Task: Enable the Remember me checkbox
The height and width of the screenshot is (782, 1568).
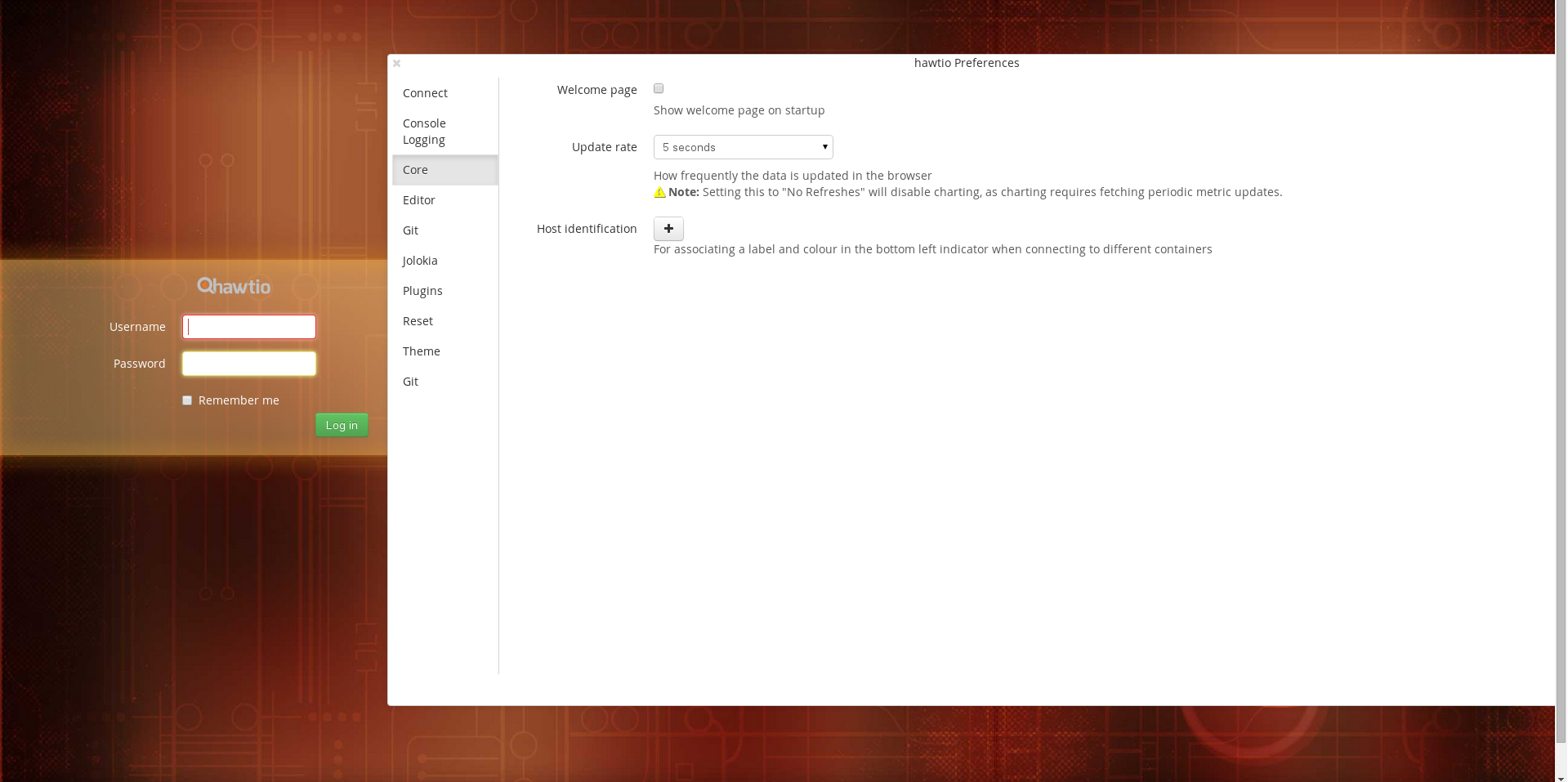Action: point(187,400)
